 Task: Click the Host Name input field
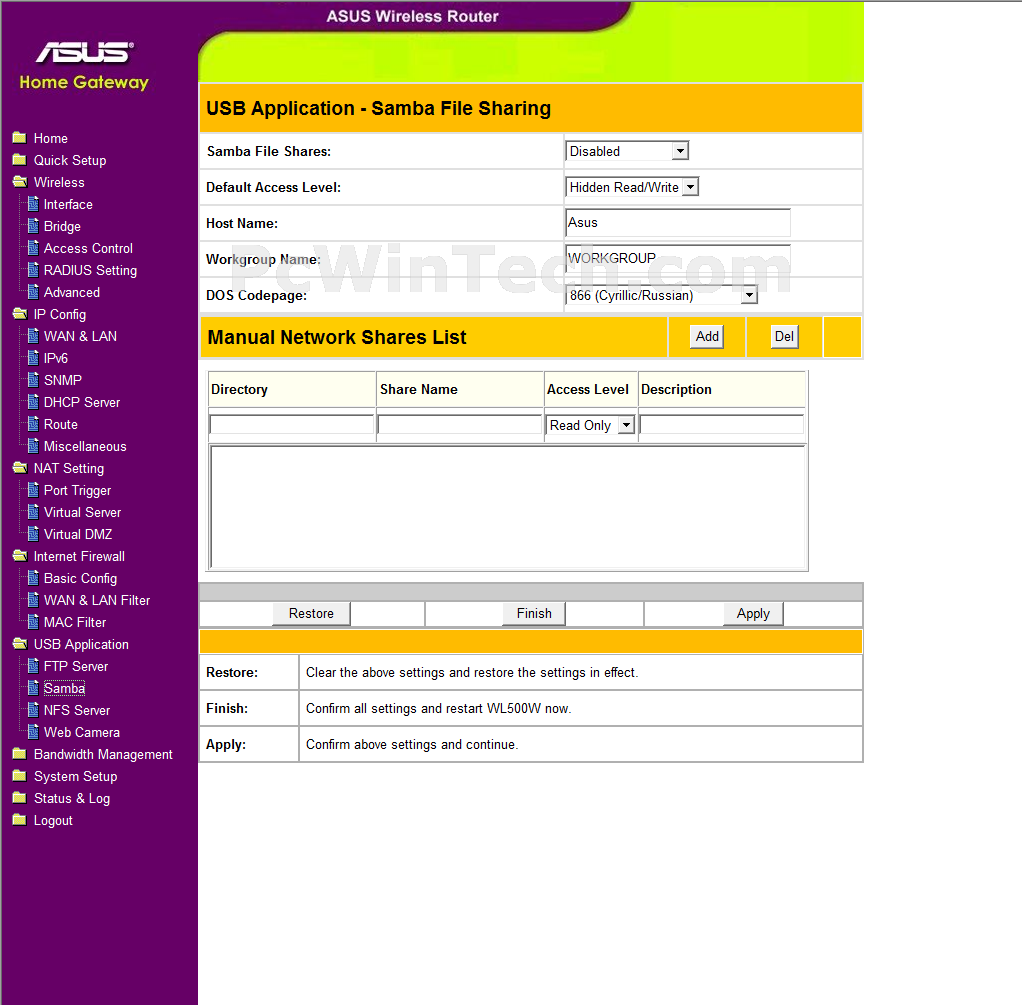[x=678, y=223]
